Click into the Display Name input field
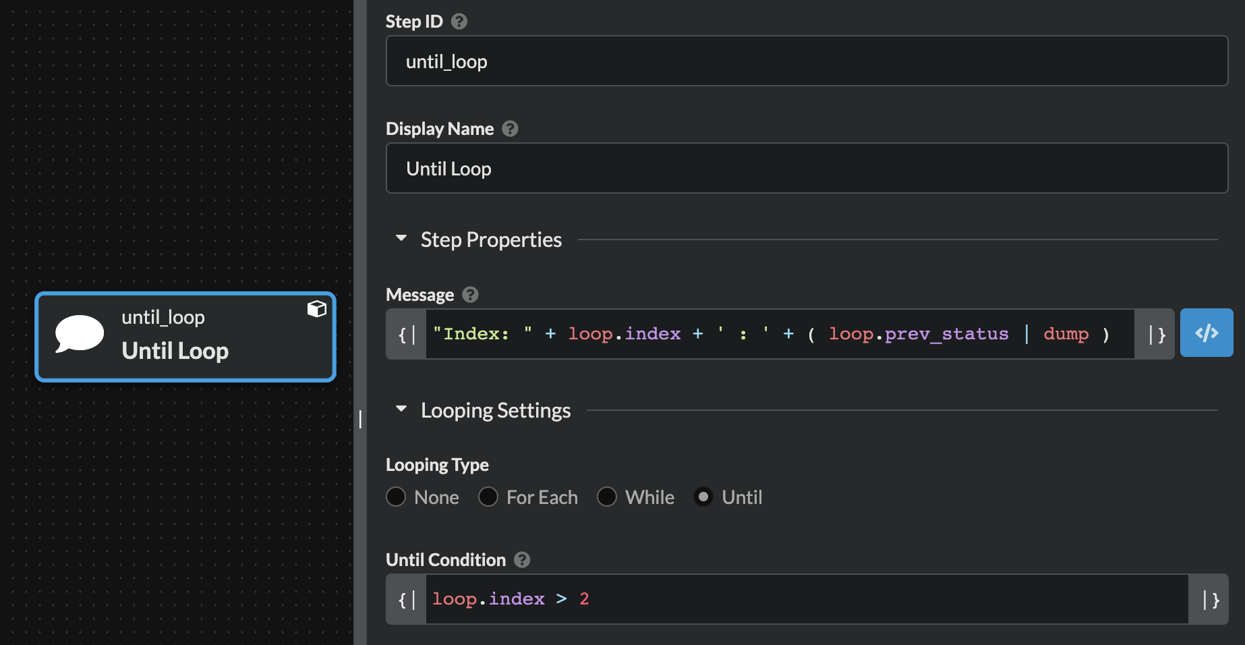 point(806,168)
